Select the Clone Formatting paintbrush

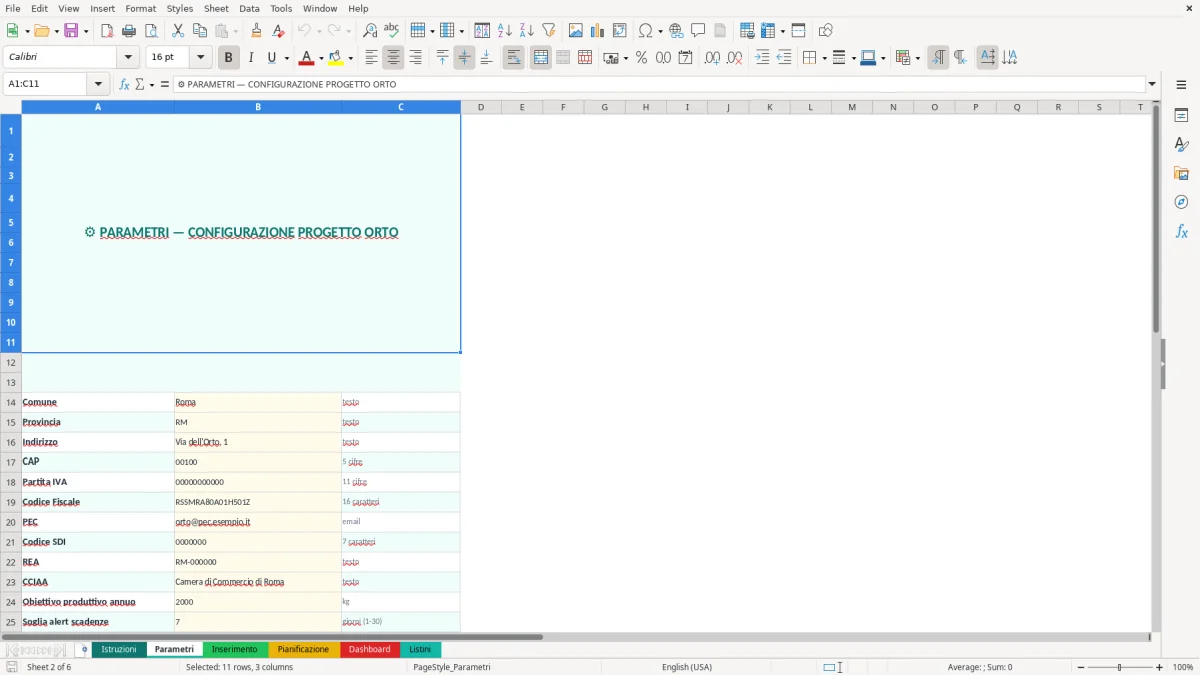point(256,31)
